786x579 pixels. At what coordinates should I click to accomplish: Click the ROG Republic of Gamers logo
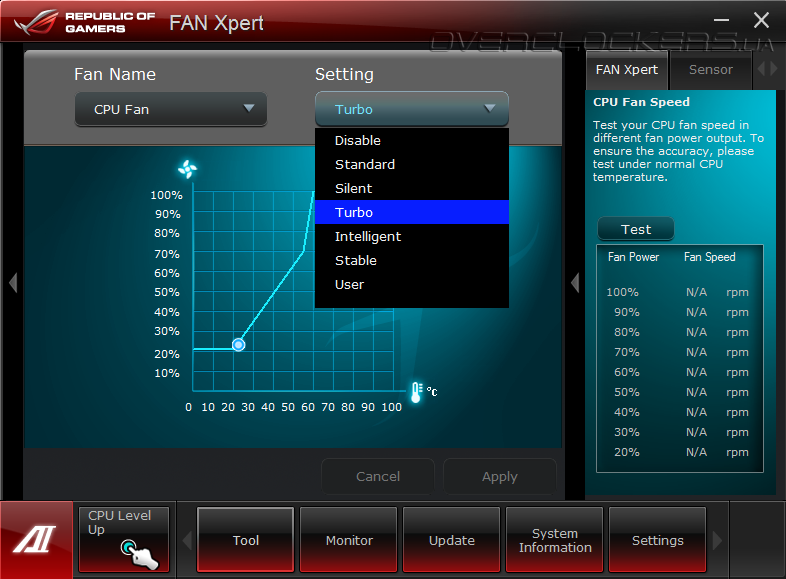(x=84, y=23)
